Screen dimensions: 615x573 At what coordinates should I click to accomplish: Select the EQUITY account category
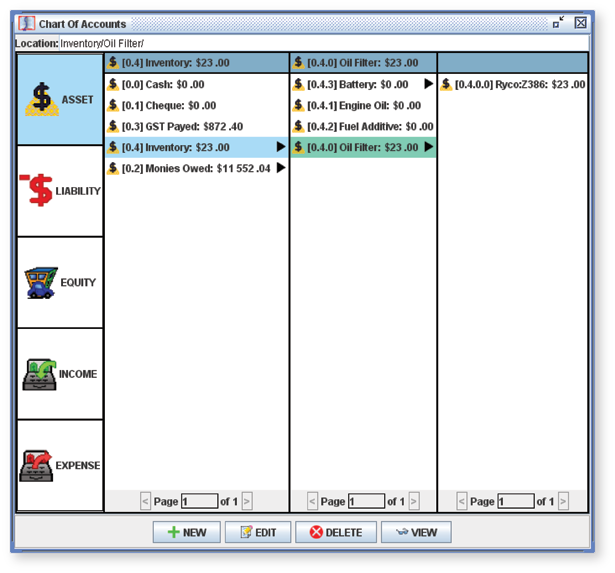[60, 282]
